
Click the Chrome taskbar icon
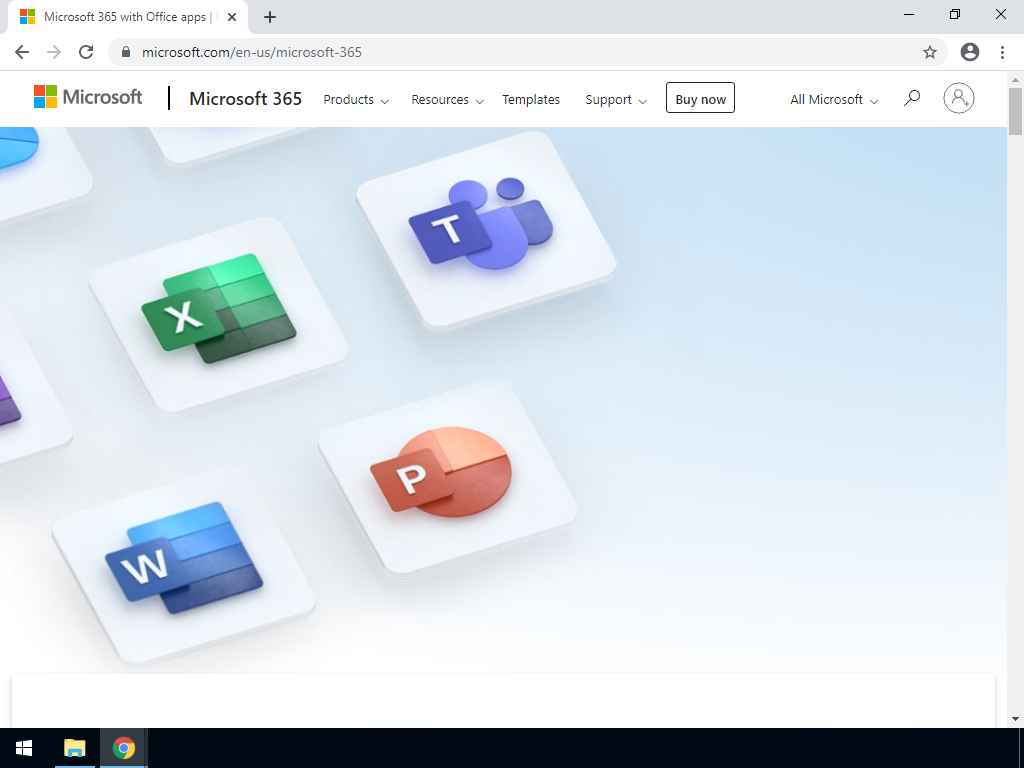[123, 748]
